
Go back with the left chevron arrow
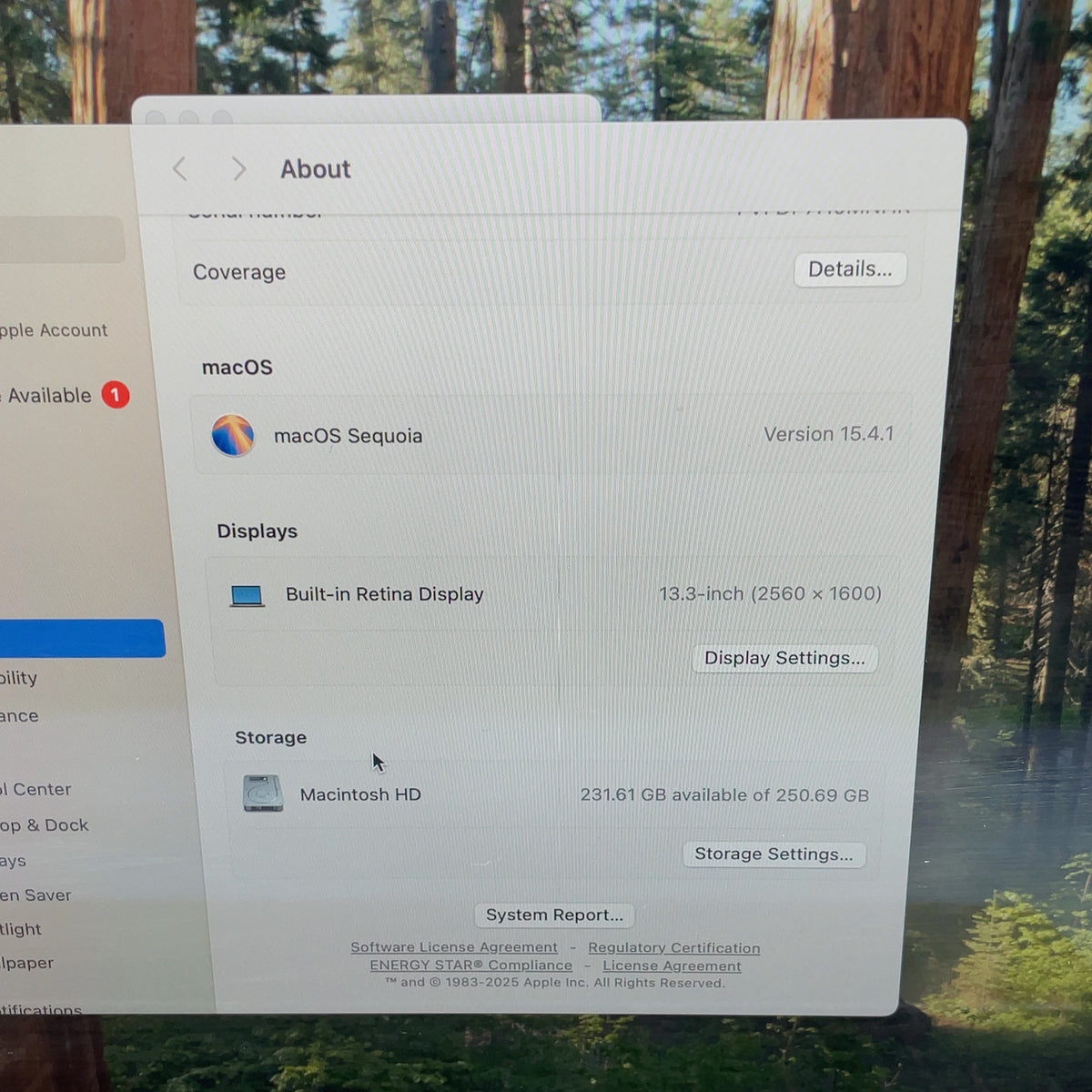click(180, 168)
